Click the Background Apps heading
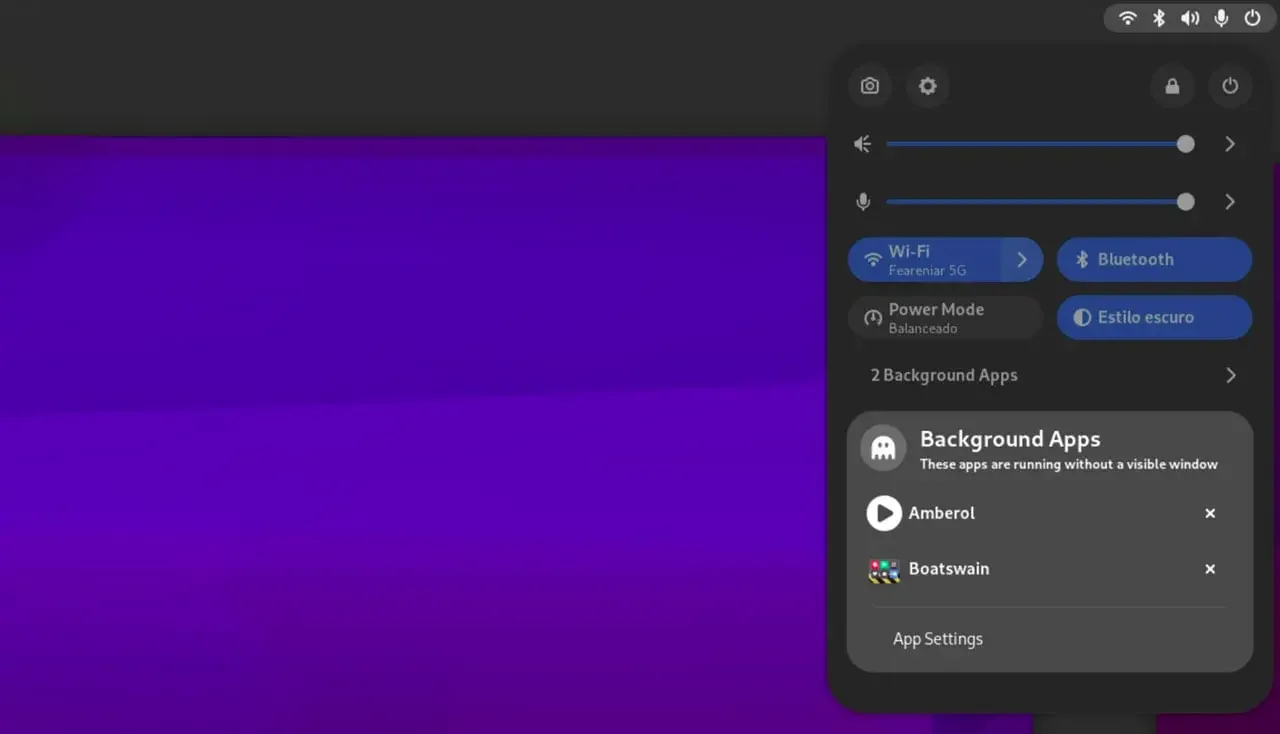The height and width of the screenshot is (734, 1280). pos(1010,439)
